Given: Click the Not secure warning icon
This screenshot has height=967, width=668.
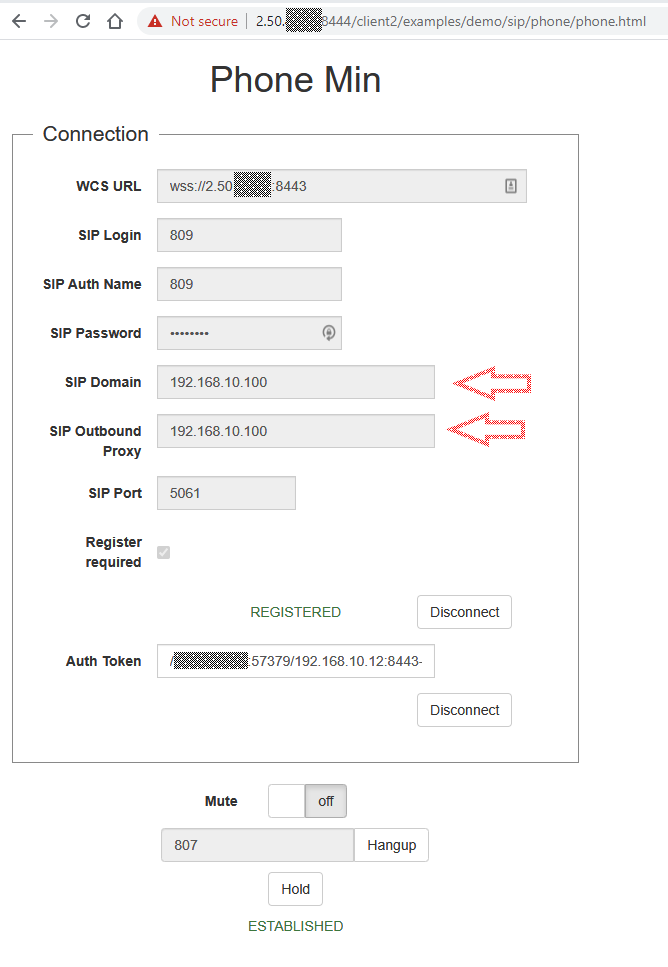Looking at the screenshot, I should 154,21.
